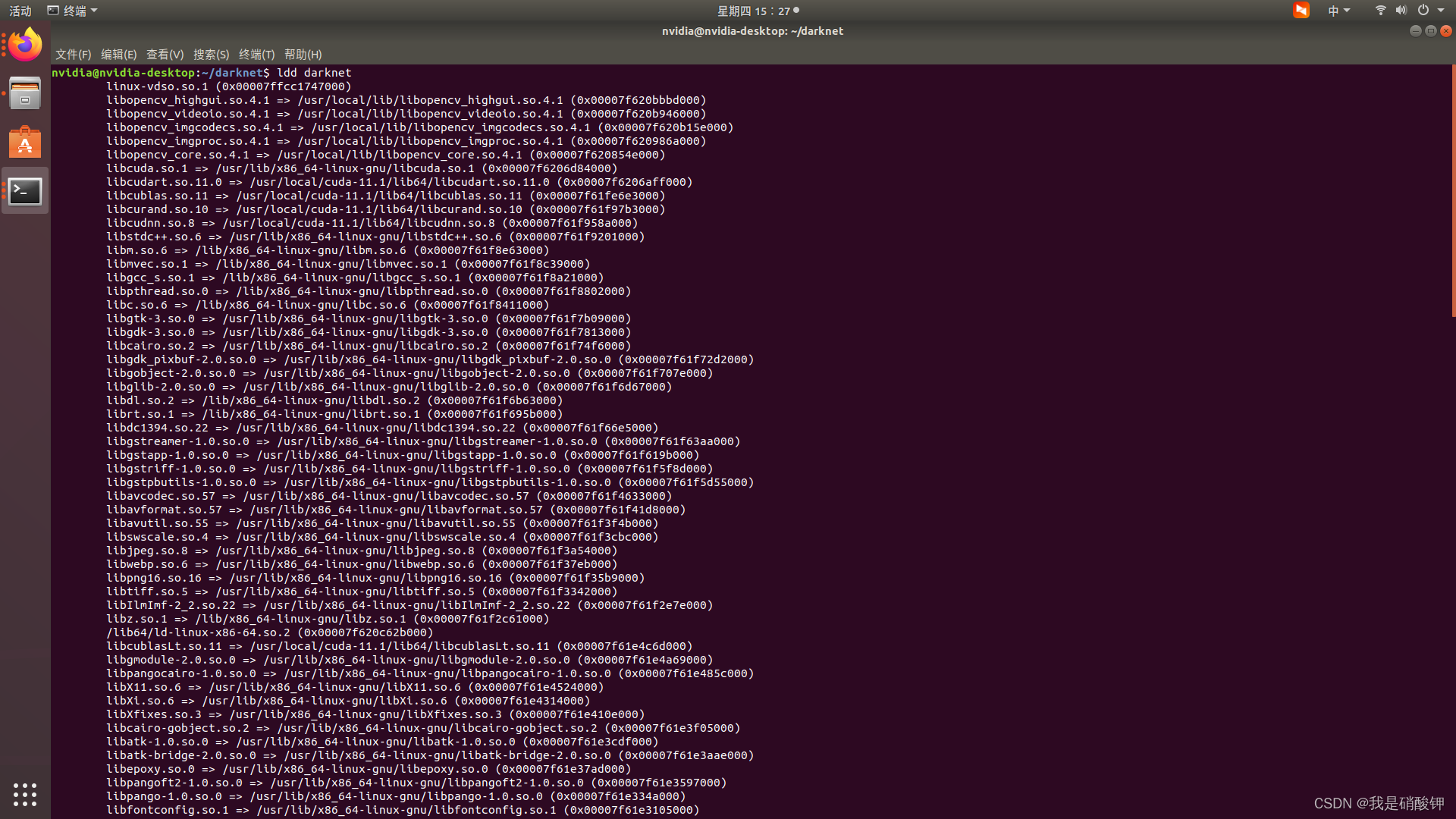Viewport: 1456px width, 819px height.
Task: Open the power menu icon
Action: [1423, 11]
